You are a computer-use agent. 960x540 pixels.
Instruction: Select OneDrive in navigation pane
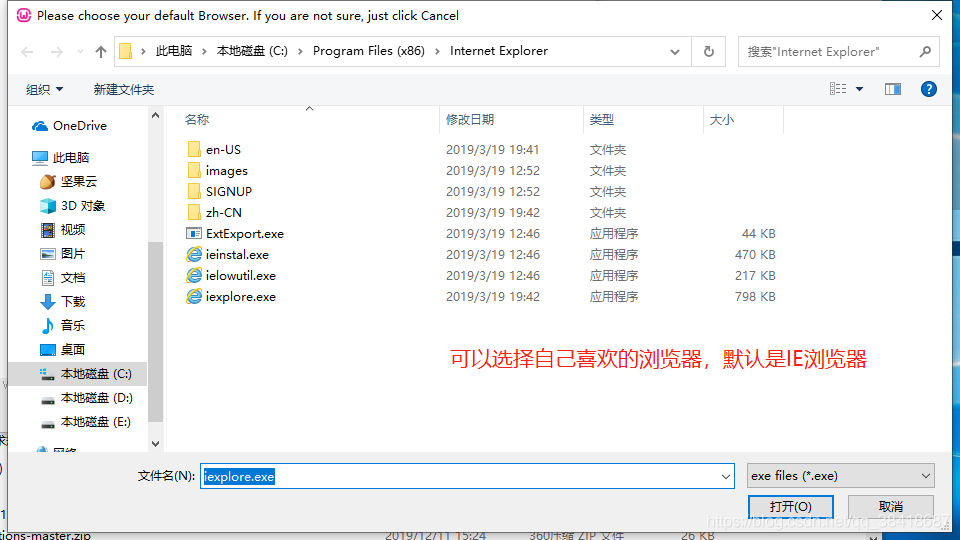(70, 126)
